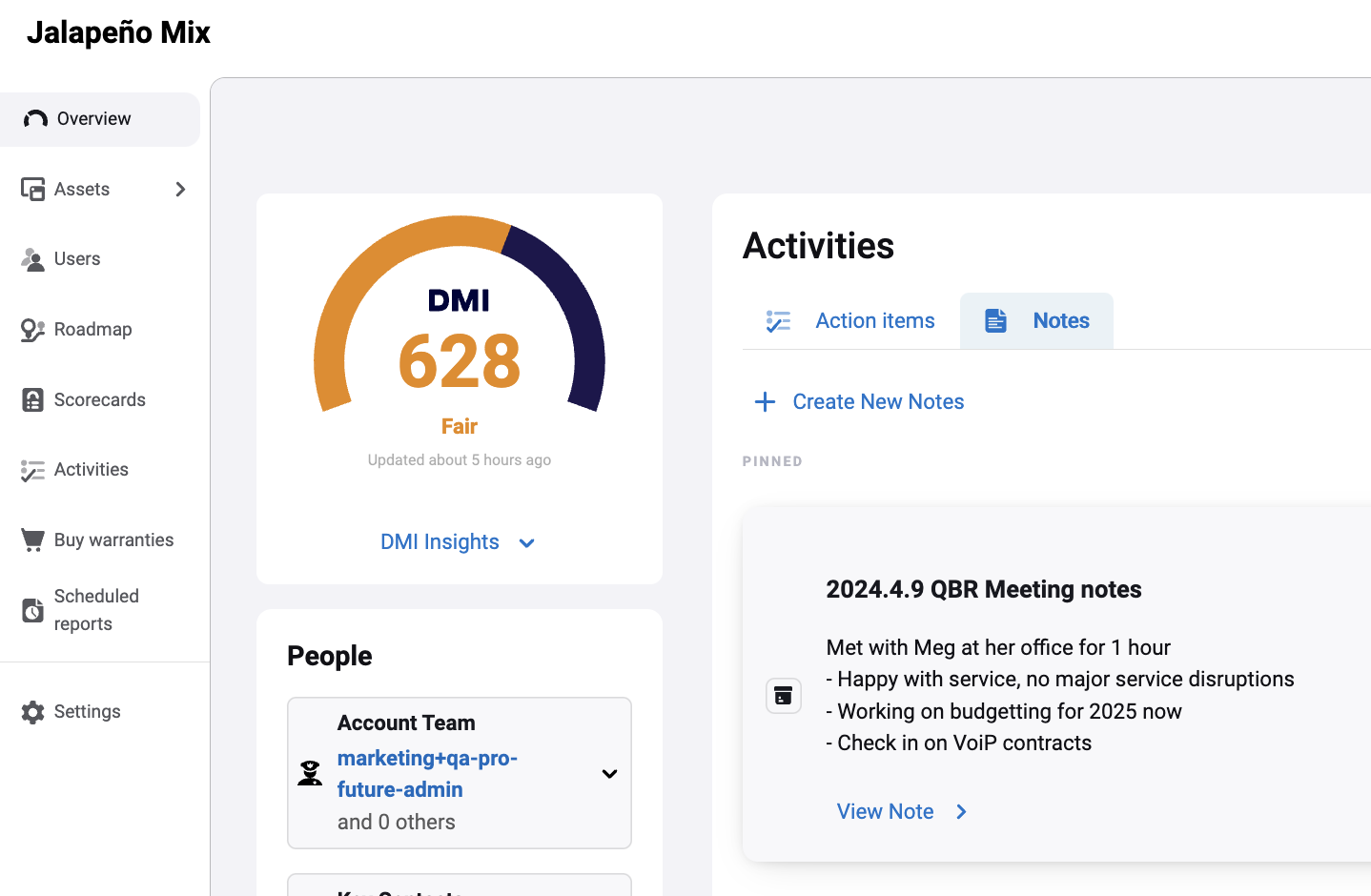Click the PINNED section label
Screen dimensions: 1371x896
point(772,461)
